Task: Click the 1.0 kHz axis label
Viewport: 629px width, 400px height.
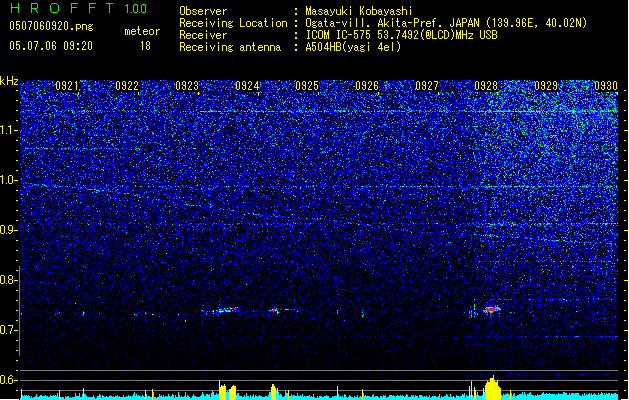Action: point(9,180)
